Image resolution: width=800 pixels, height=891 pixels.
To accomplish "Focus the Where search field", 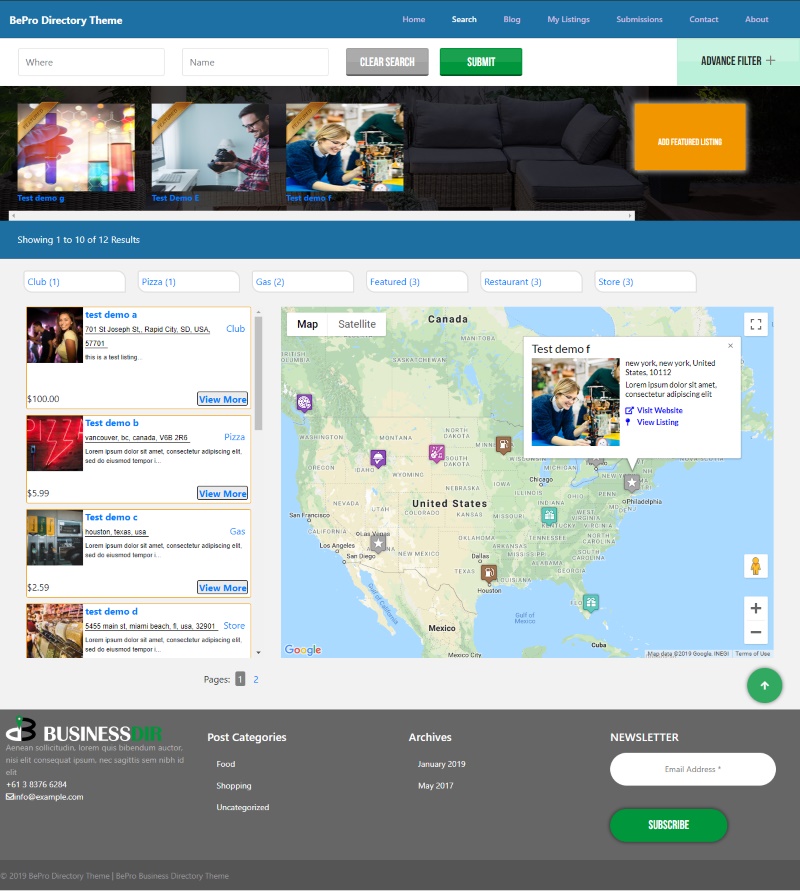I will coord(91,62).
